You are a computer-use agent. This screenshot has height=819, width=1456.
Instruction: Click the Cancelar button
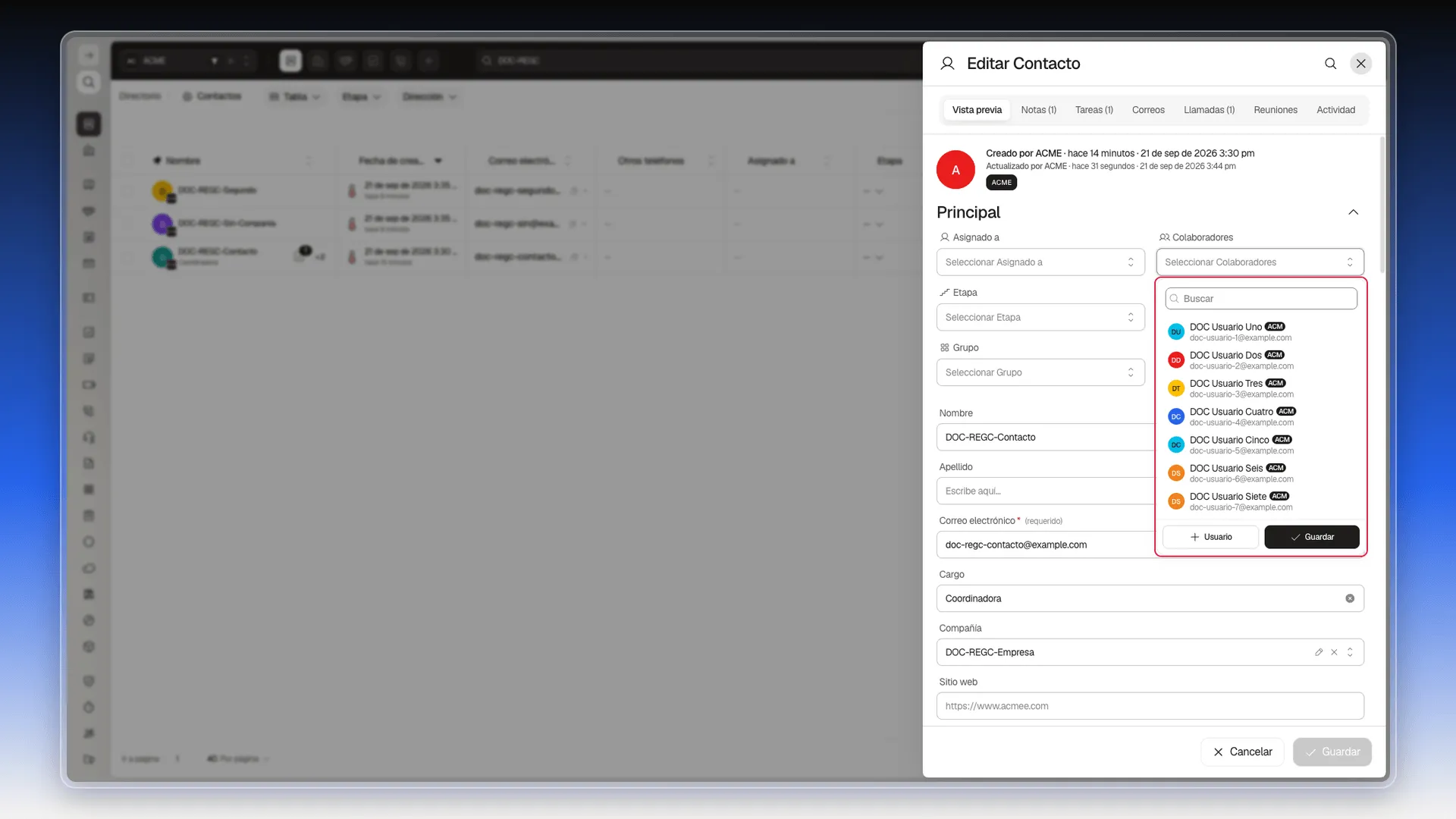coord(1242,752)
